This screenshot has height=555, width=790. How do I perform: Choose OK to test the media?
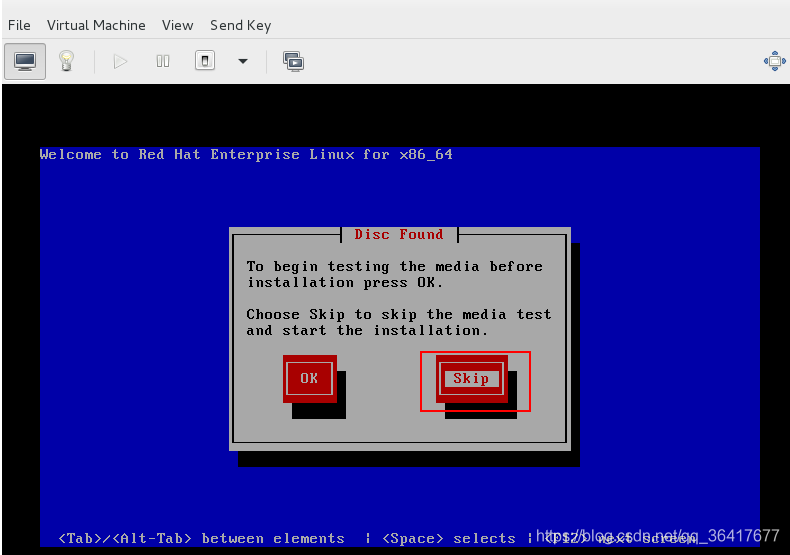click(309, 378)
